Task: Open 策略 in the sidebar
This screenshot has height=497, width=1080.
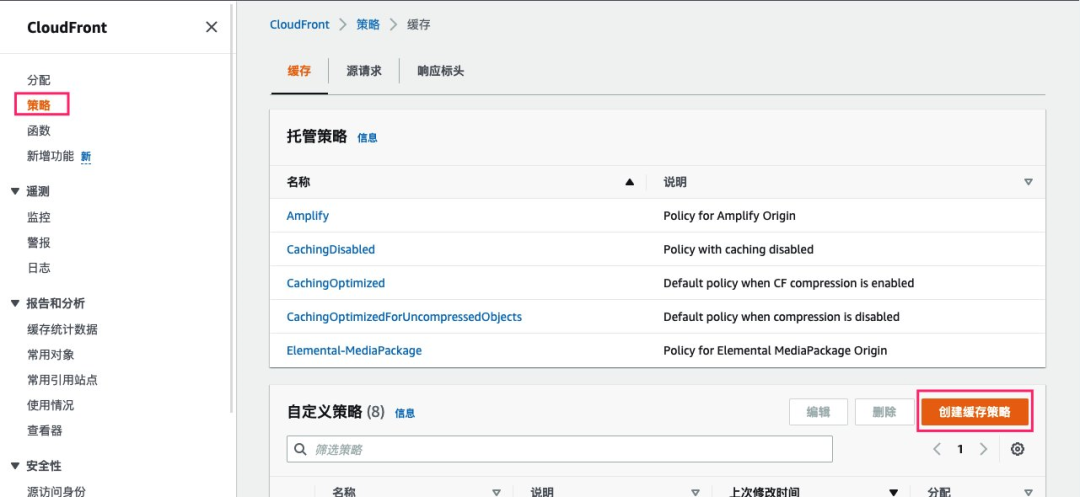Action: point(39,105)
